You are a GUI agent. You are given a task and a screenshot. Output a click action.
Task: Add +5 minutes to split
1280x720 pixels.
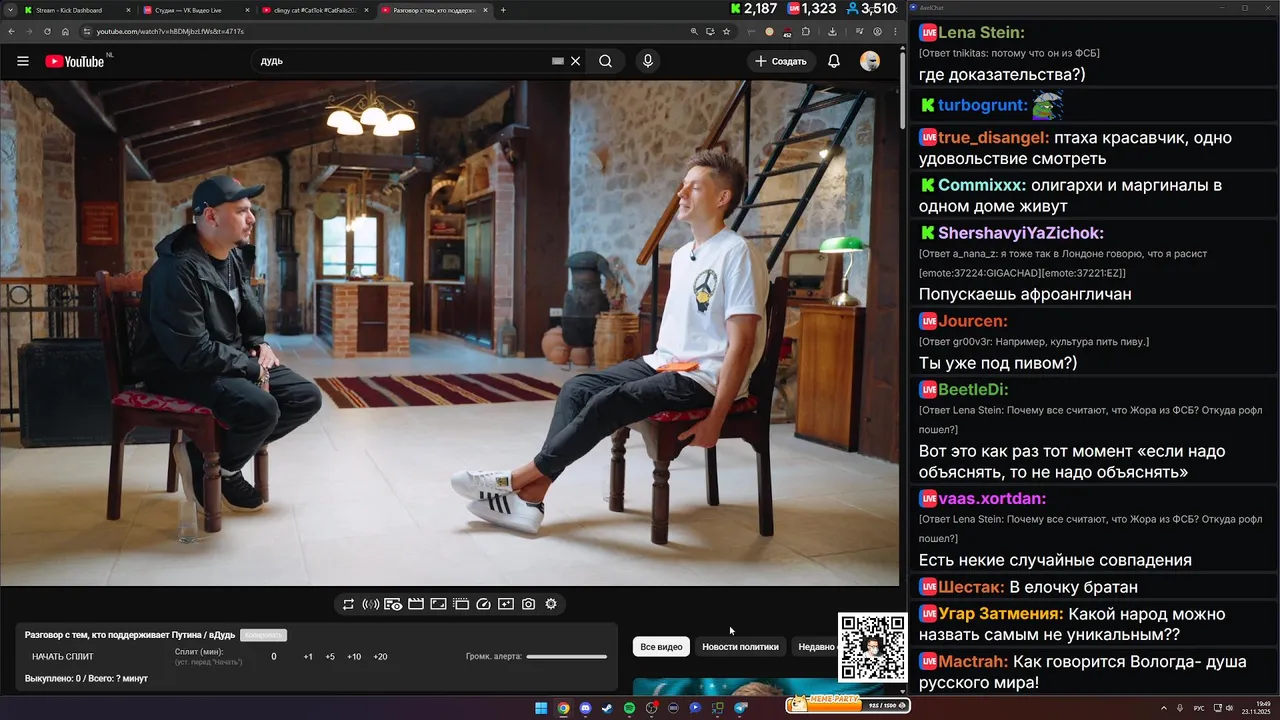(330, 657)
